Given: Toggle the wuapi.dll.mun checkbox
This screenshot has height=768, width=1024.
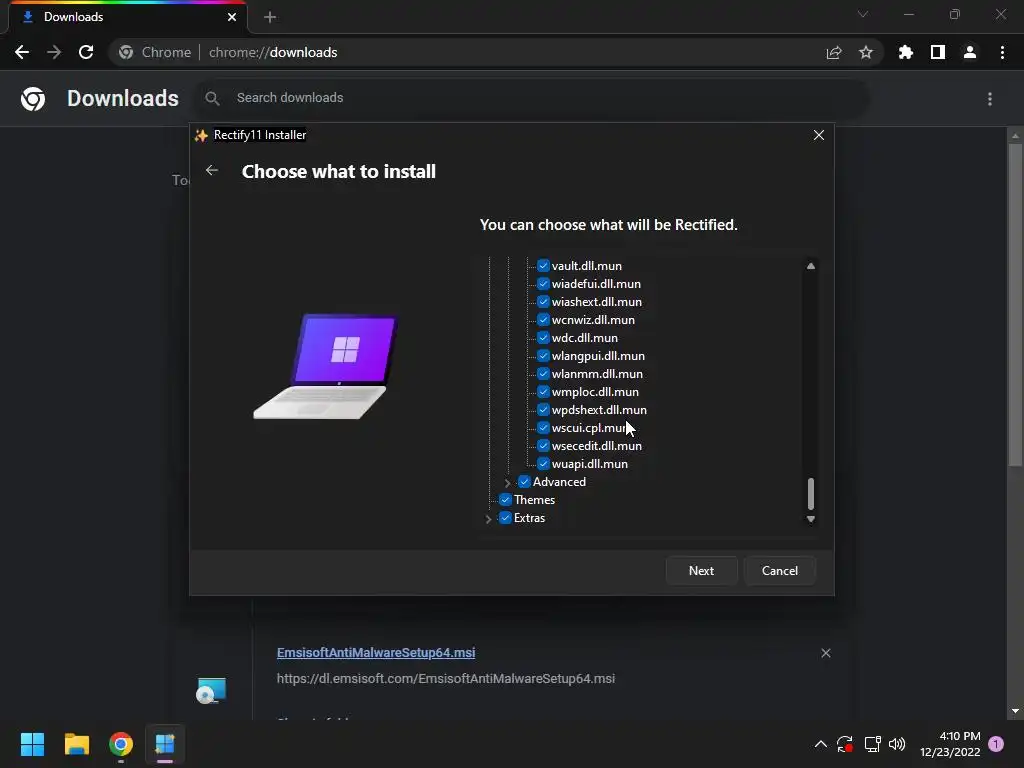Looking at the screenshot, I should [x=543, y=464].
